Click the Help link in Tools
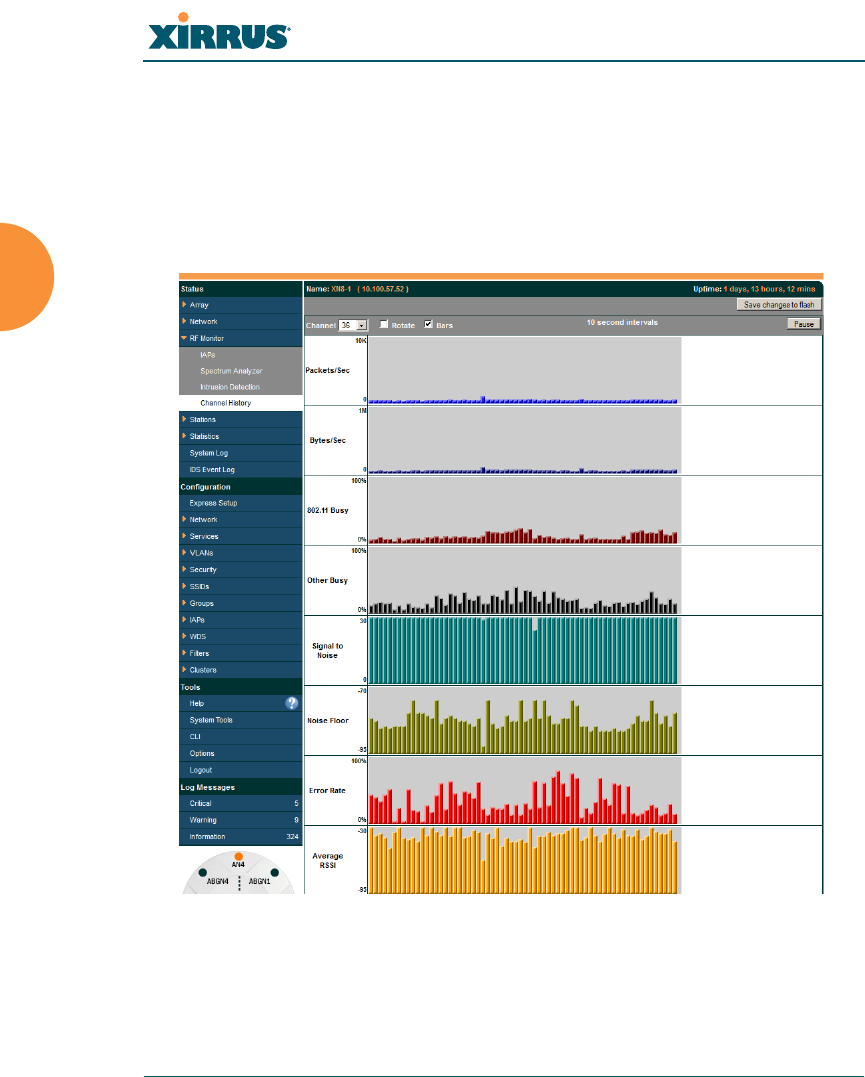This screenshot has height=1077, width=865. [196, 703]
